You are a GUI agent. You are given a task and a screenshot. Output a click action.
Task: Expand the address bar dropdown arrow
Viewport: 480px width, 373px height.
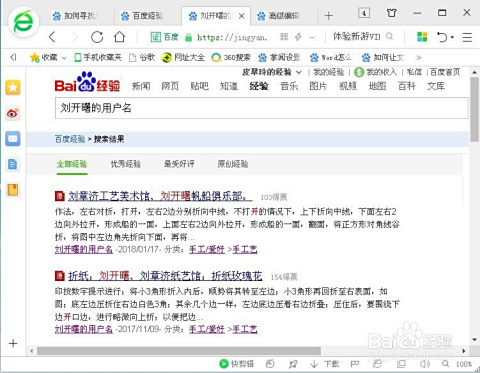pos(312,37)
